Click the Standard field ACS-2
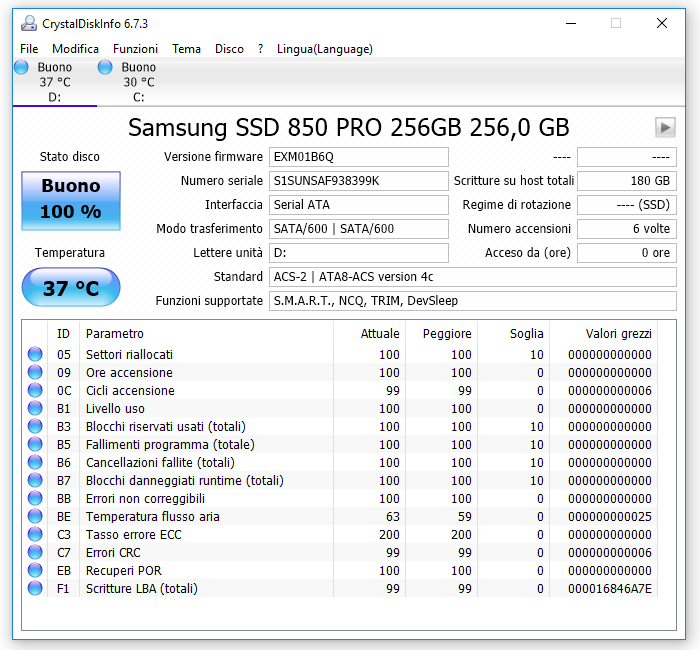Viewport: 700px width, 650px height. point(473,277)
